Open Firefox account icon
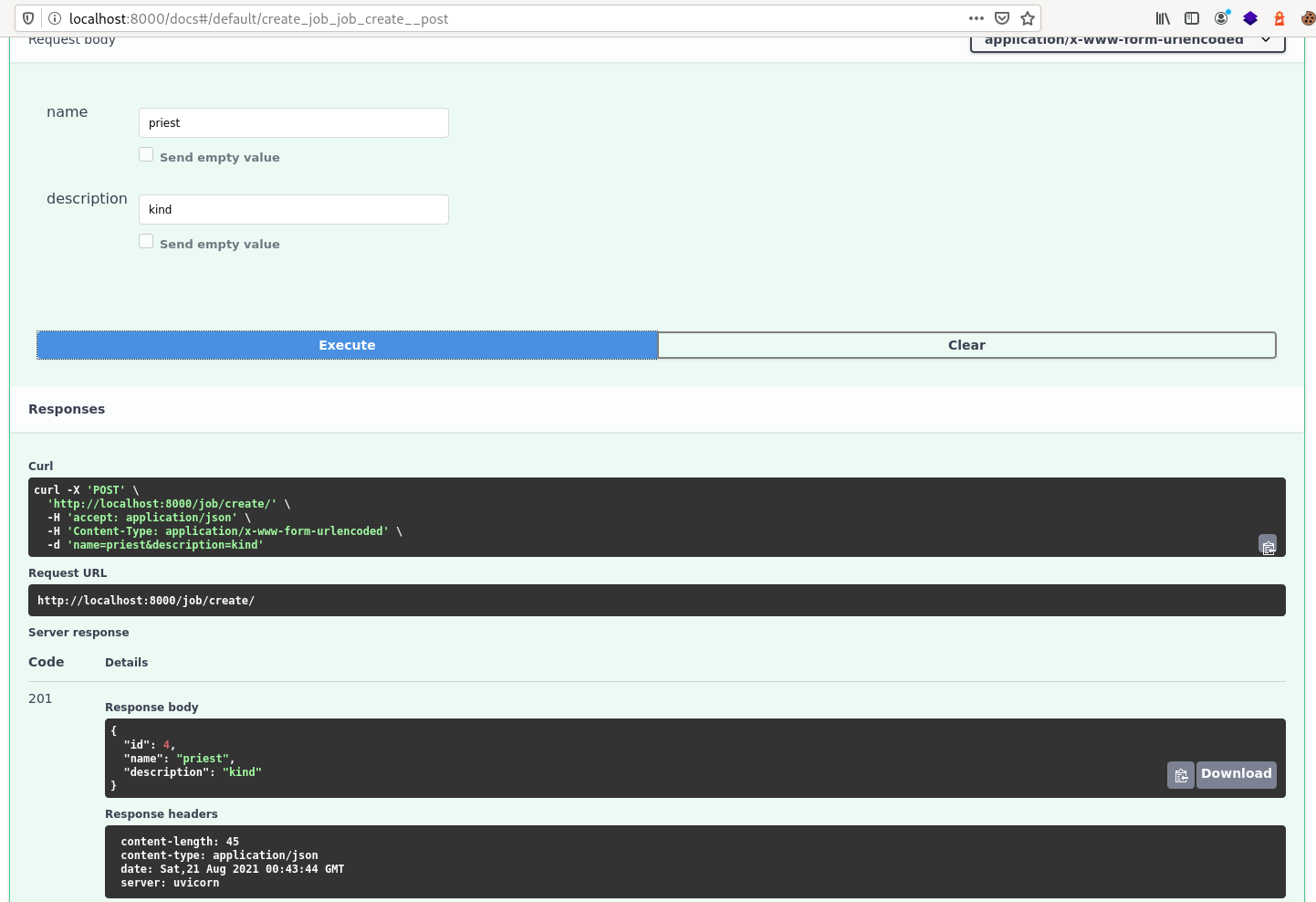Screen dimensions: 1316x902 (x=1221, y=18)
